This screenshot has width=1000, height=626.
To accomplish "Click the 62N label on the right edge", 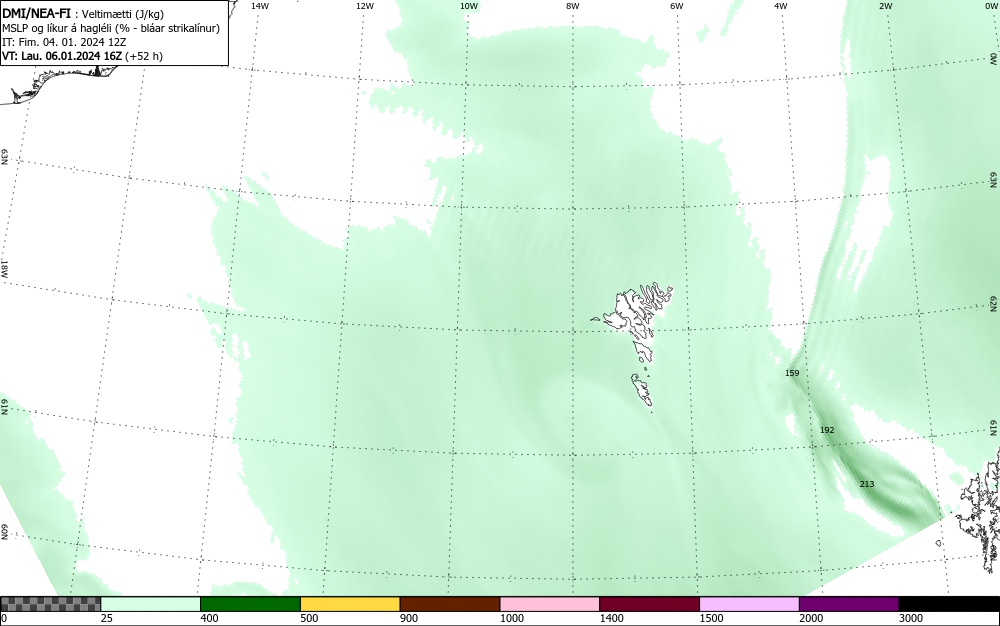I will (x=994, y=303).
